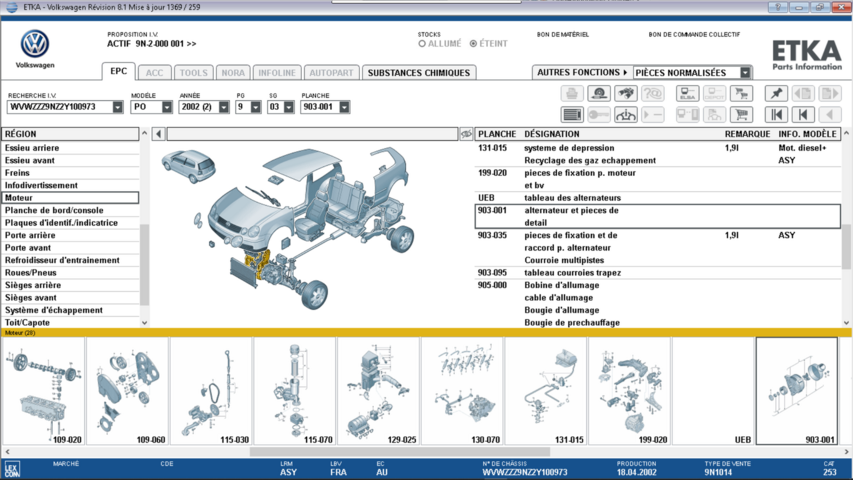Image resolution: width=853 pixels, height=480 pixels.
Task: Click the Volkswagen logo
Action: click(x=35, y=44)
